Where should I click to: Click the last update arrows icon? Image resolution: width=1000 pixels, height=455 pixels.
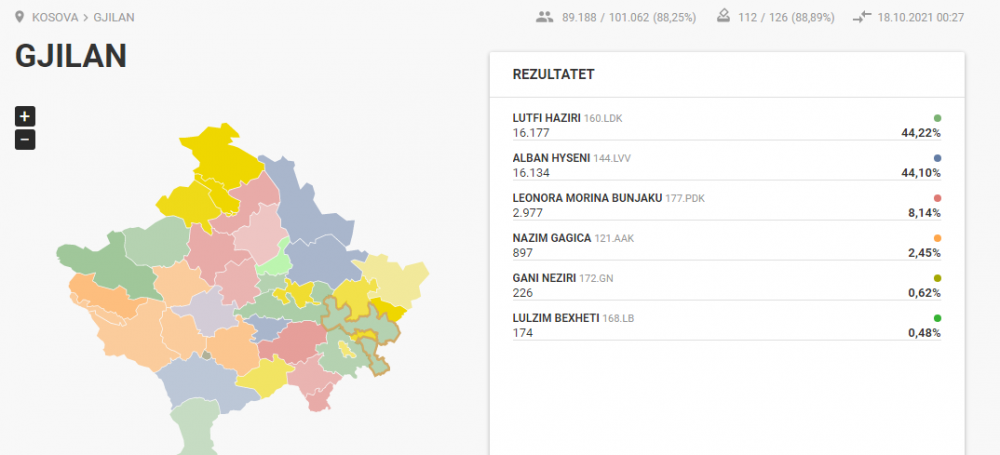tap(863, 17)
